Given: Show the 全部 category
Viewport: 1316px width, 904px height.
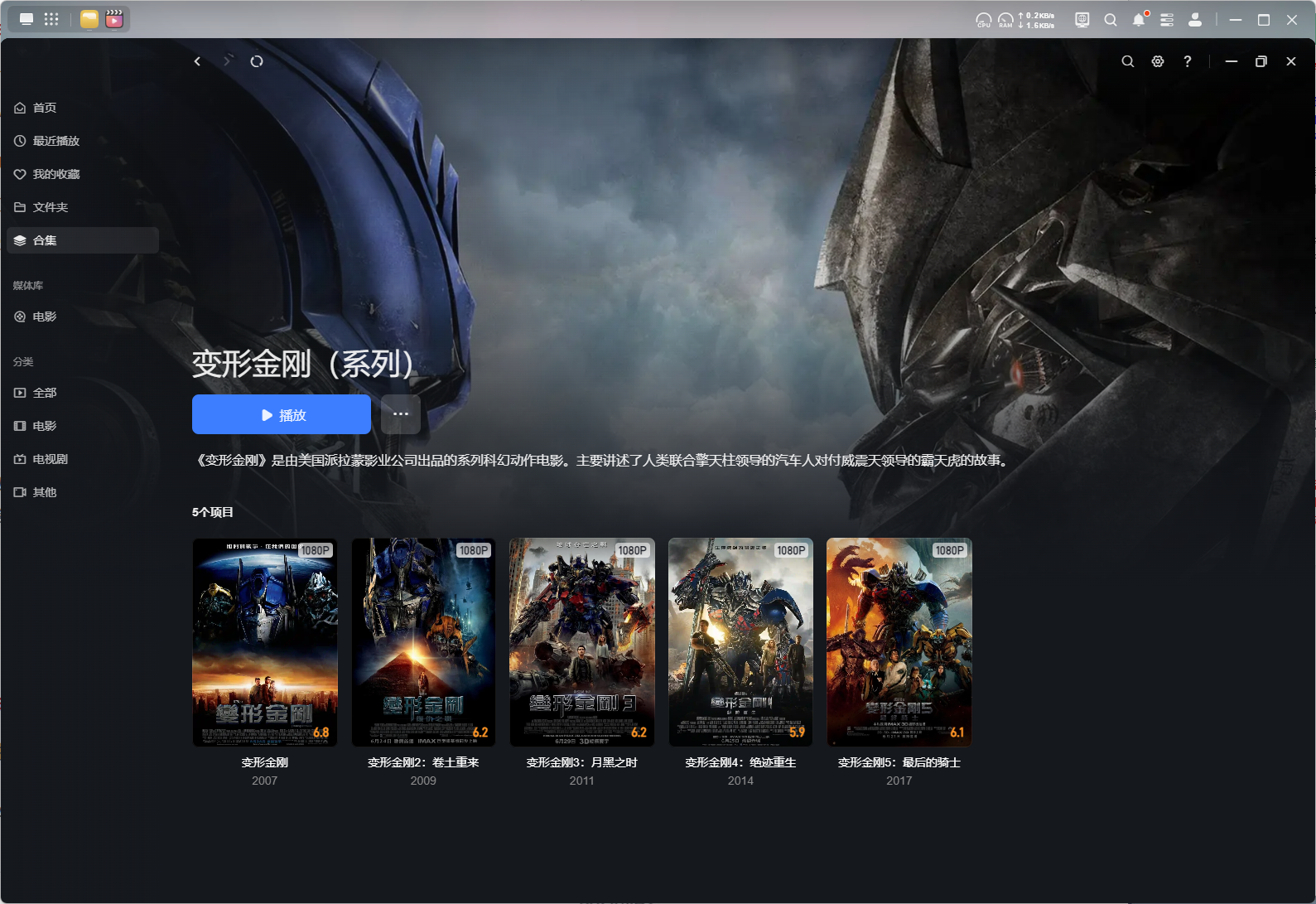Looking at the screenshot, I should coord(83,393).
